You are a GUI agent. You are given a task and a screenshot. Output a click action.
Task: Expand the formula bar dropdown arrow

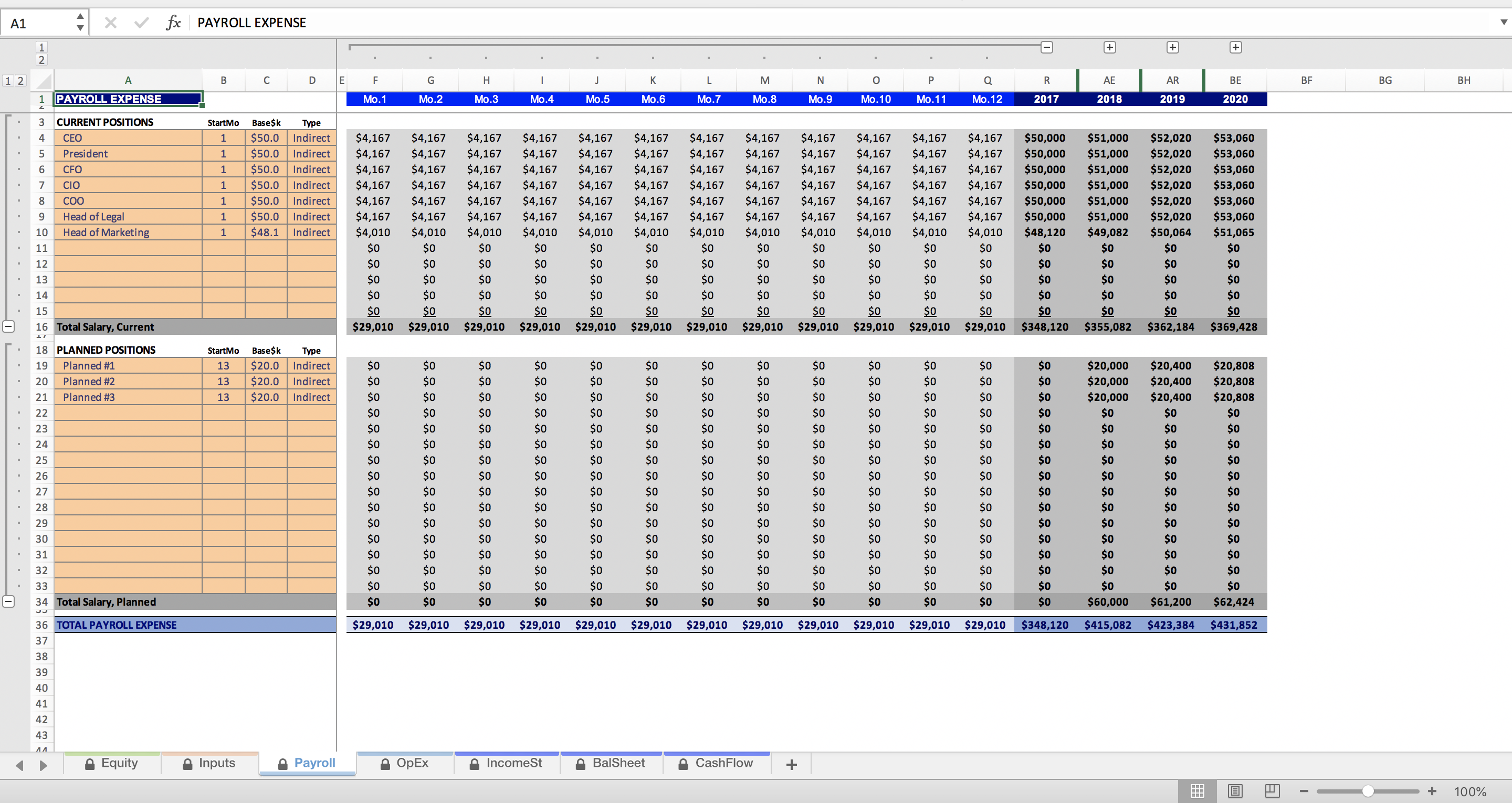(1503, 22)
